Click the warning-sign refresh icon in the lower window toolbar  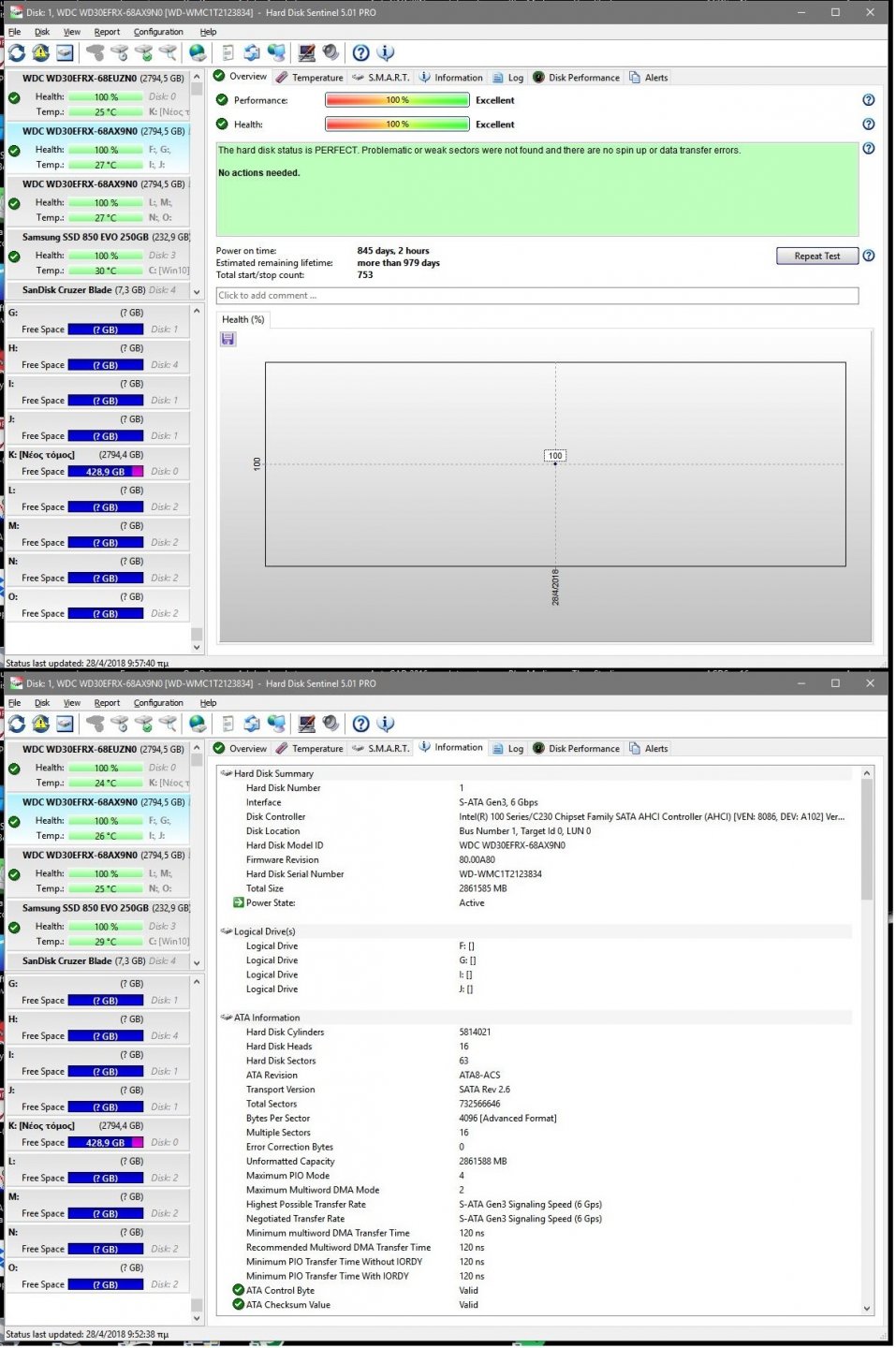(40, 724)
